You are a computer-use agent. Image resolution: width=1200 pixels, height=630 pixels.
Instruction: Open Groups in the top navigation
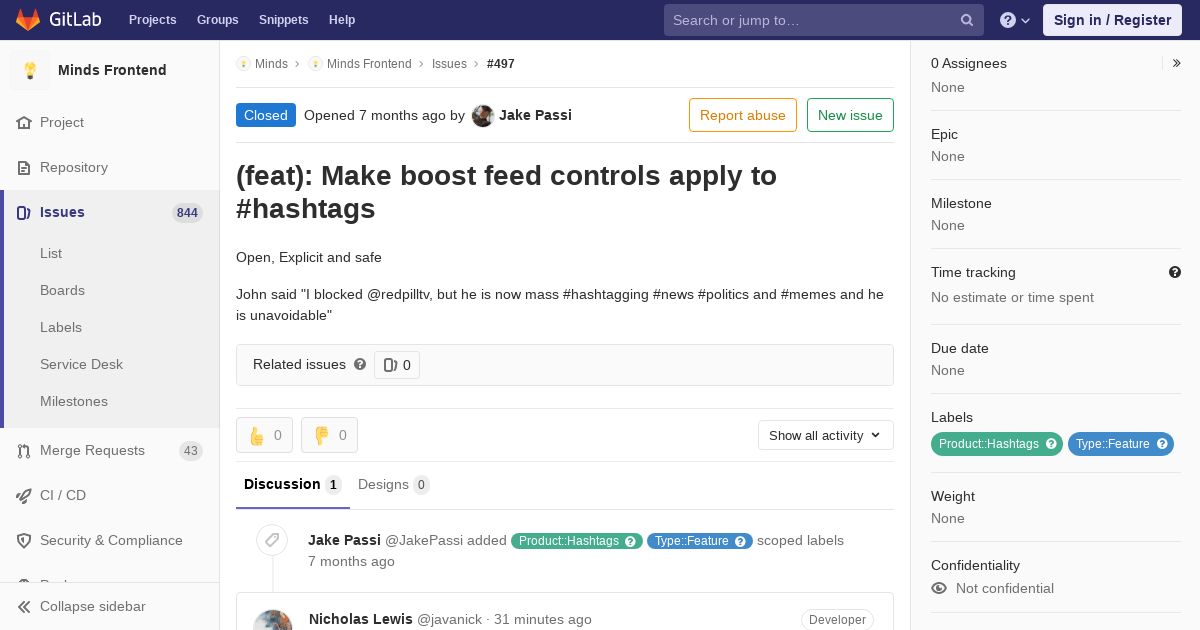[x=217, y=20]
